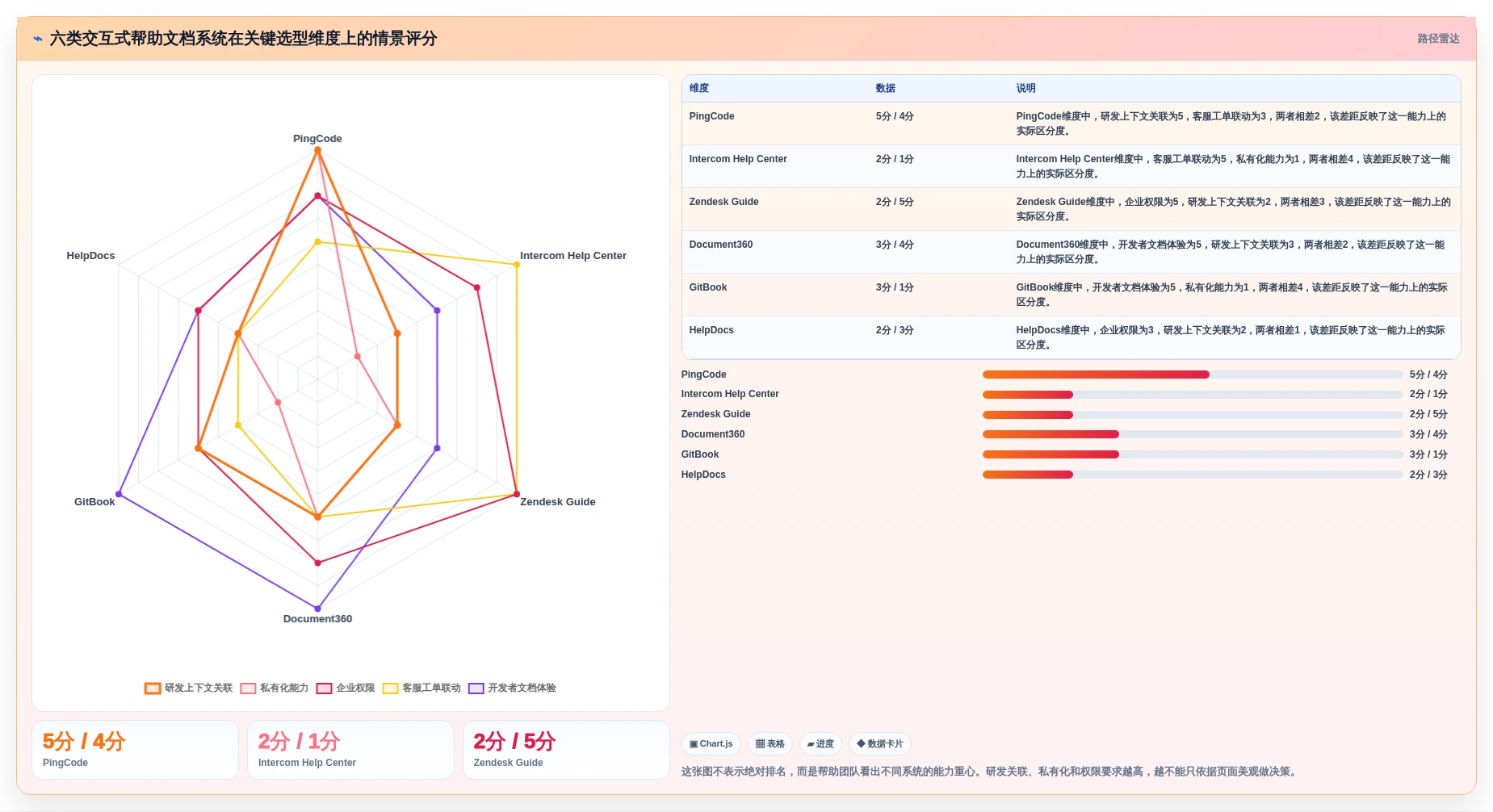Click the Document360 radar axis label
Screen dimensions: 1493x812
[317, 619]
